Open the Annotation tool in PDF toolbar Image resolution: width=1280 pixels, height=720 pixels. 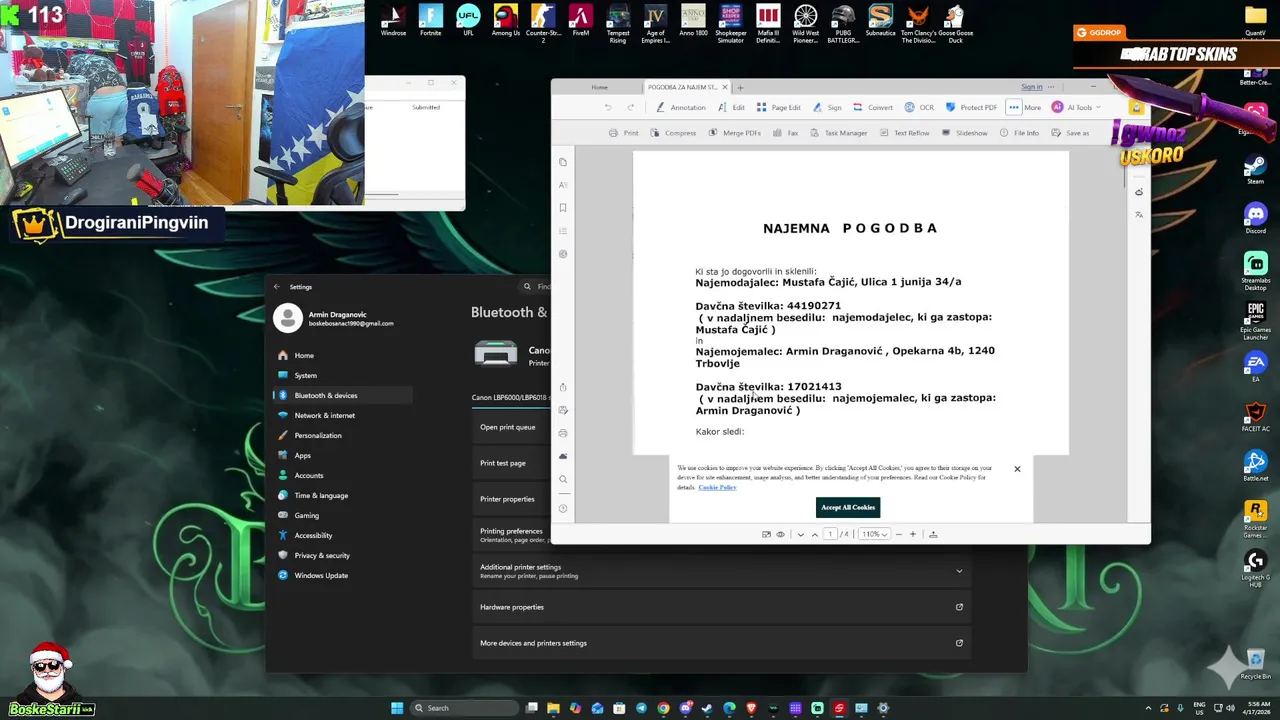[x=681, y=107]
